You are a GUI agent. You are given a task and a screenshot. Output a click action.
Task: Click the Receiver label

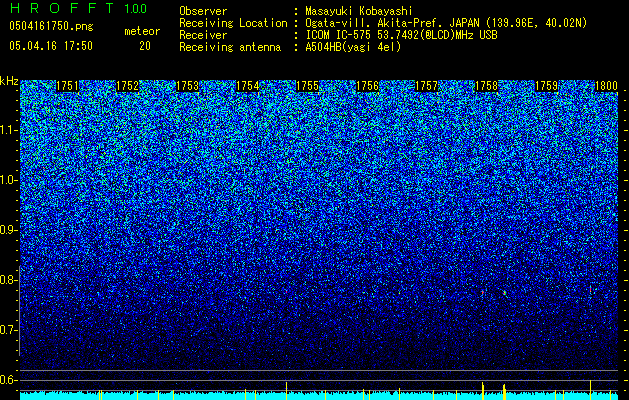click(203, 35)
